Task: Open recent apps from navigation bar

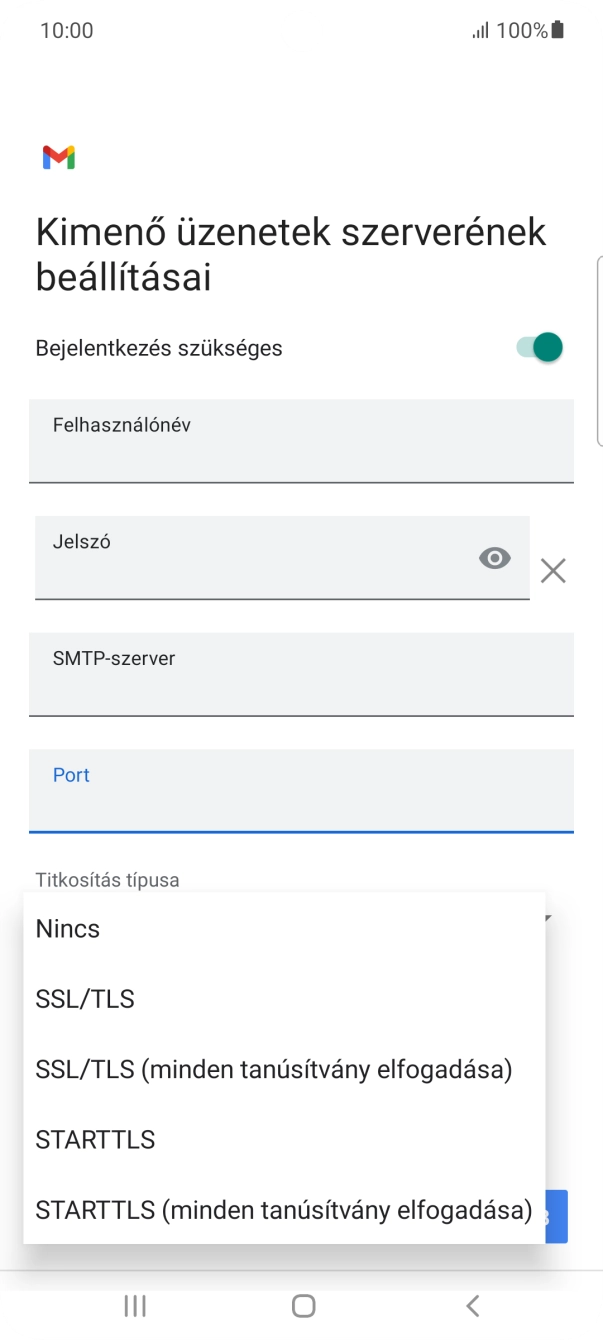Action: pos(134,1305)
